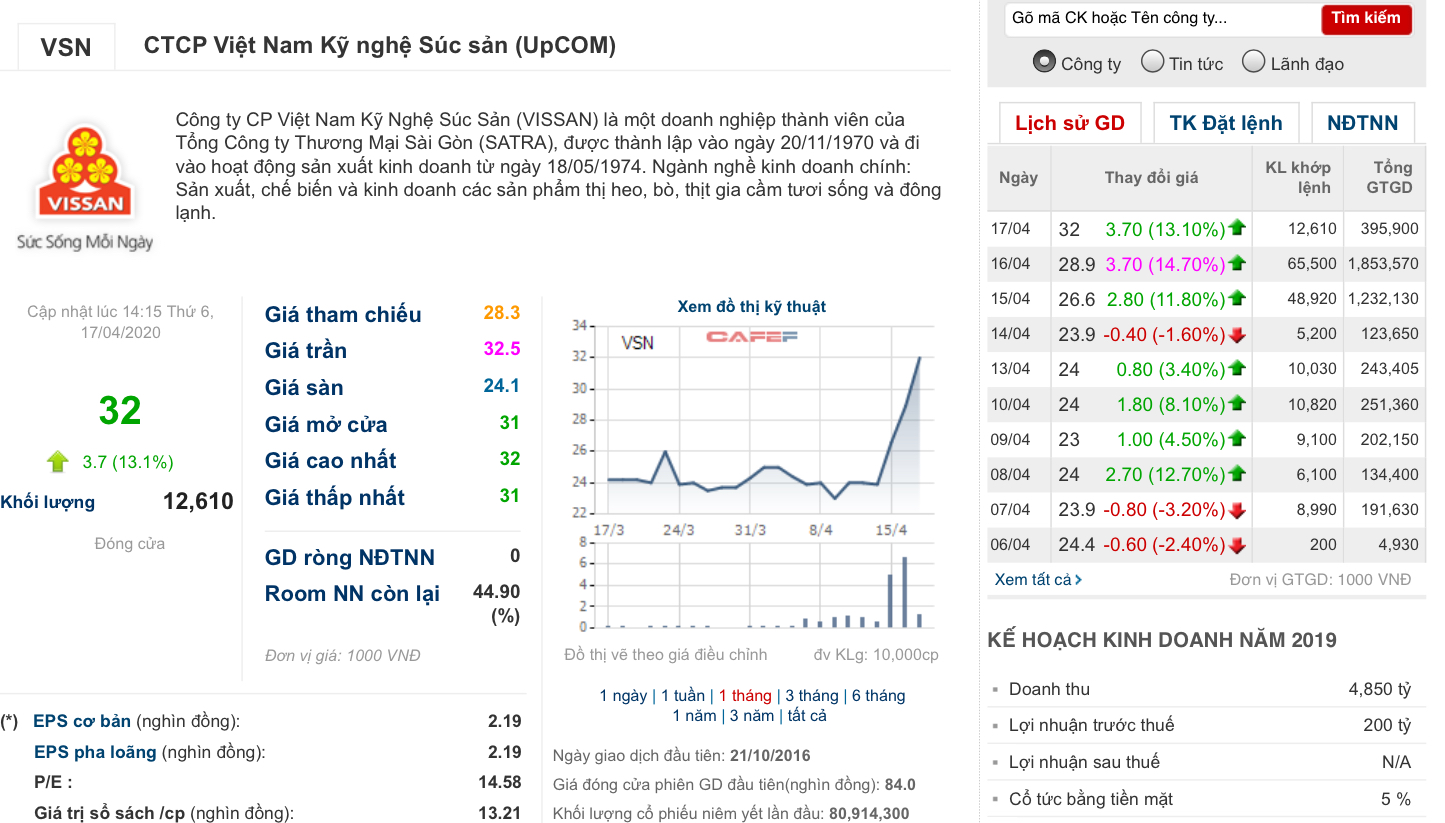Click the VISSAN company logo
Screen dimensions: 1445x823
(85, 187)
